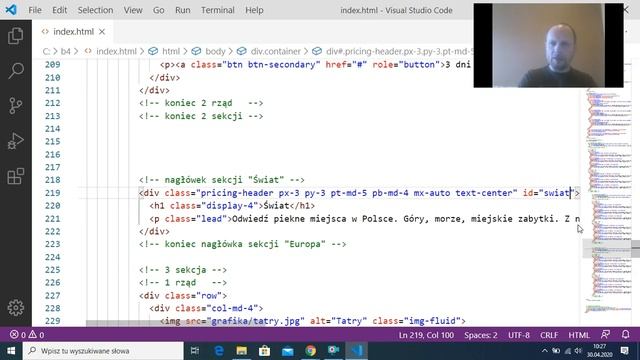Click the comment koniec nagłówka sekcji "Europa"

[242, 244]
